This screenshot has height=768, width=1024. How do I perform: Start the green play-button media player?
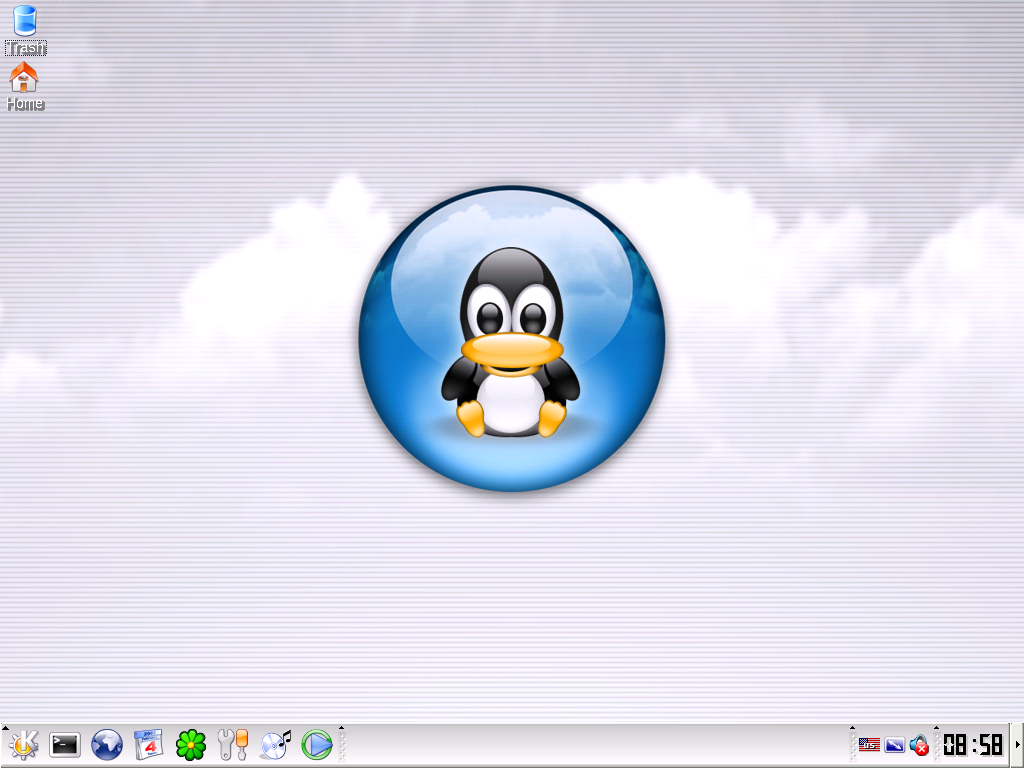pyautogui.click(x=317, y=744)
